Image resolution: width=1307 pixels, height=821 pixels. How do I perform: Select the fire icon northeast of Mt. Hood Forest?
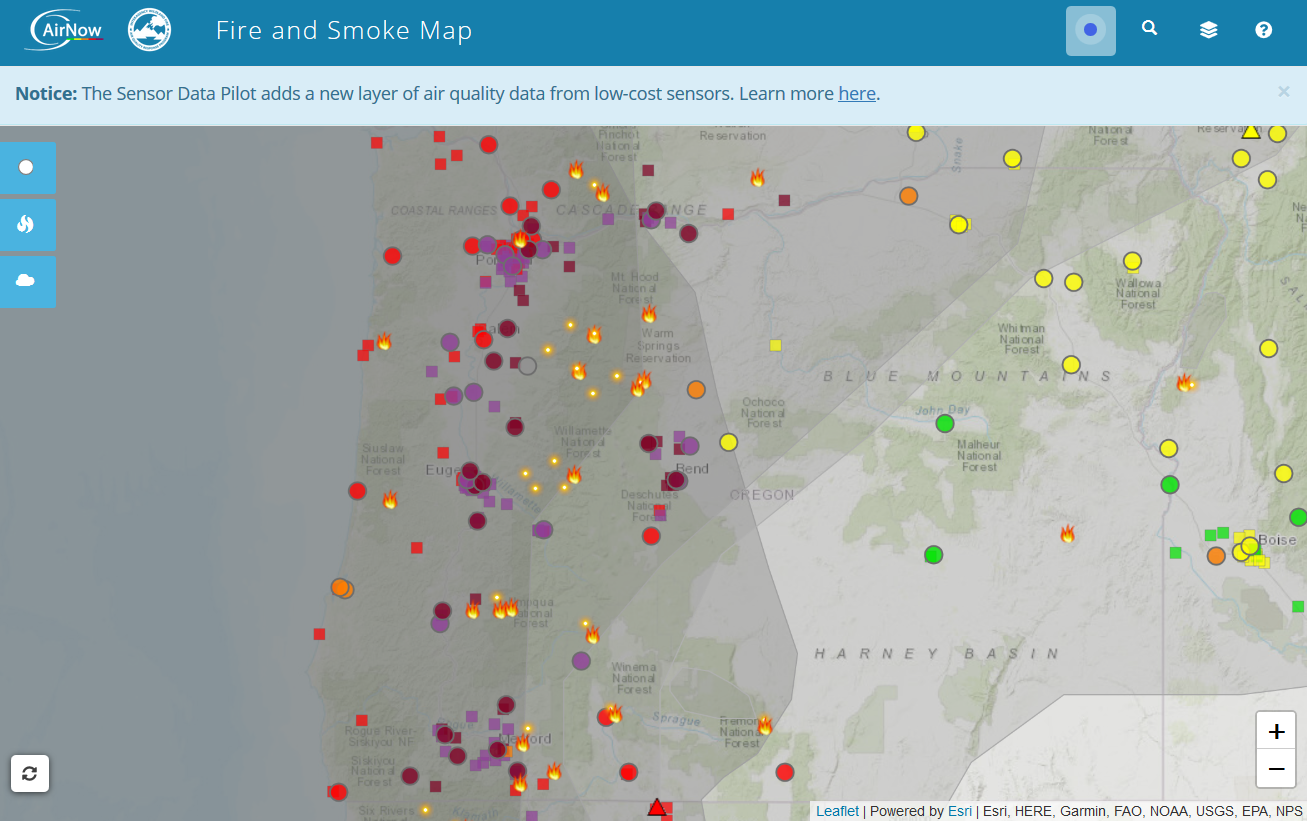click(758, 178)
